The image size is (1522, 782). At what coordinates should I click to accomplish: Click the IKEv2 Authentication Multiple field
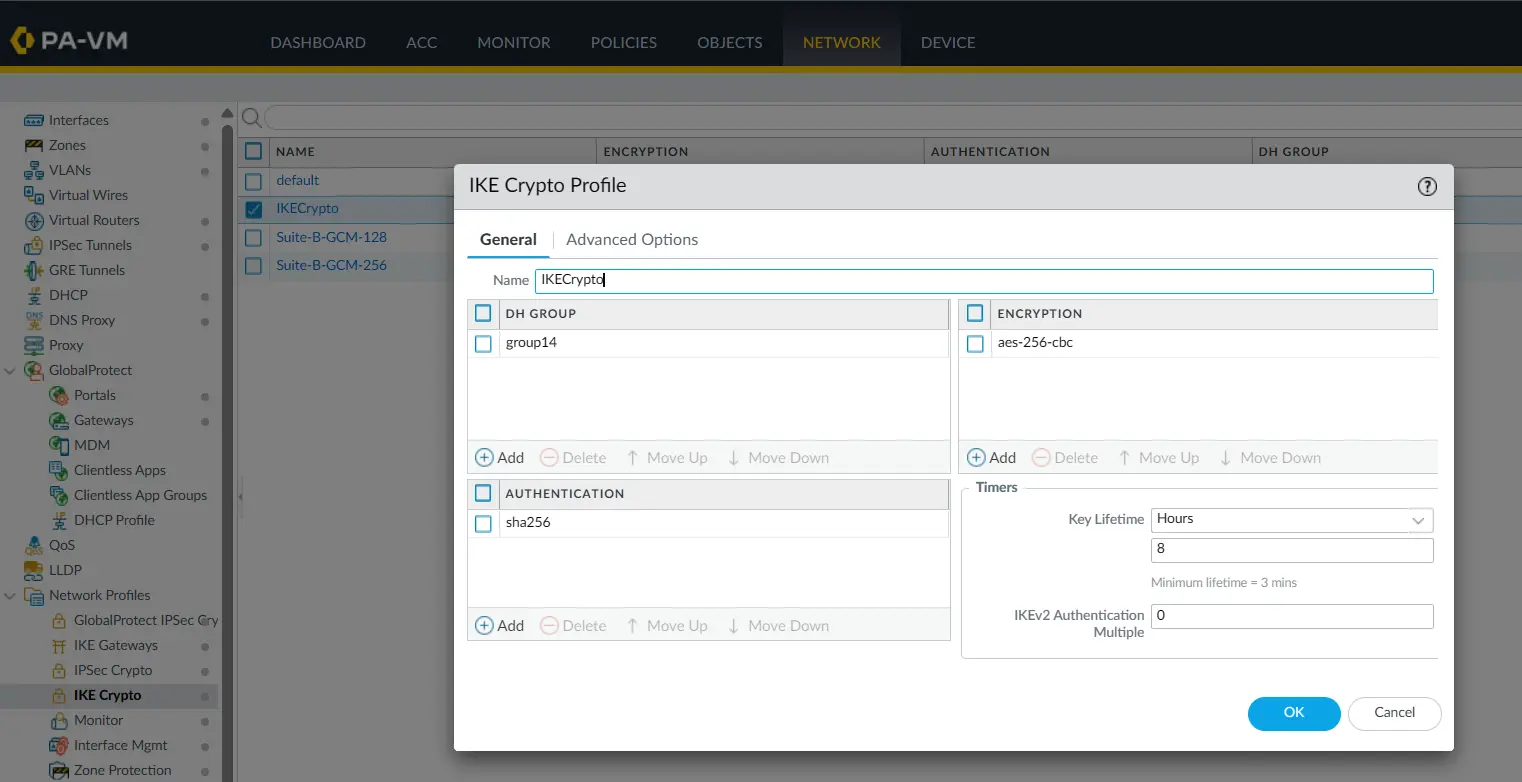(x=1292, y=616)
